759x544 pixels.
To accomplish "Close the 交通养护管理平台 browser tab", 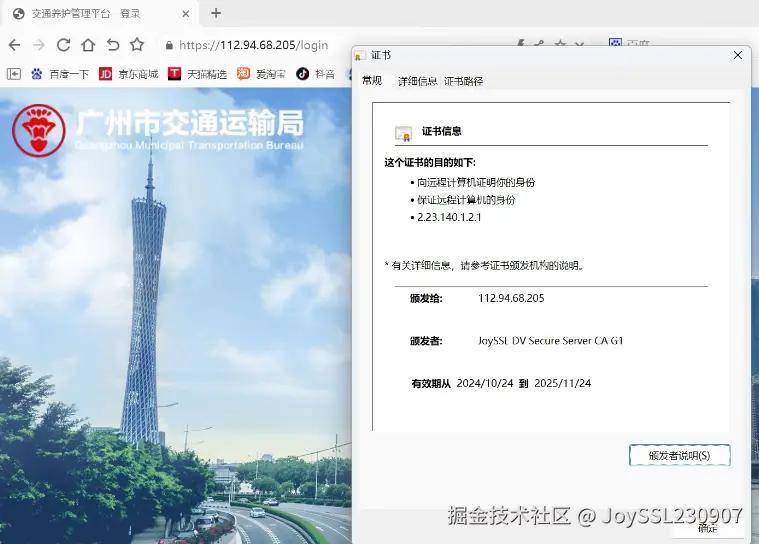I will (x=185, y=14).
